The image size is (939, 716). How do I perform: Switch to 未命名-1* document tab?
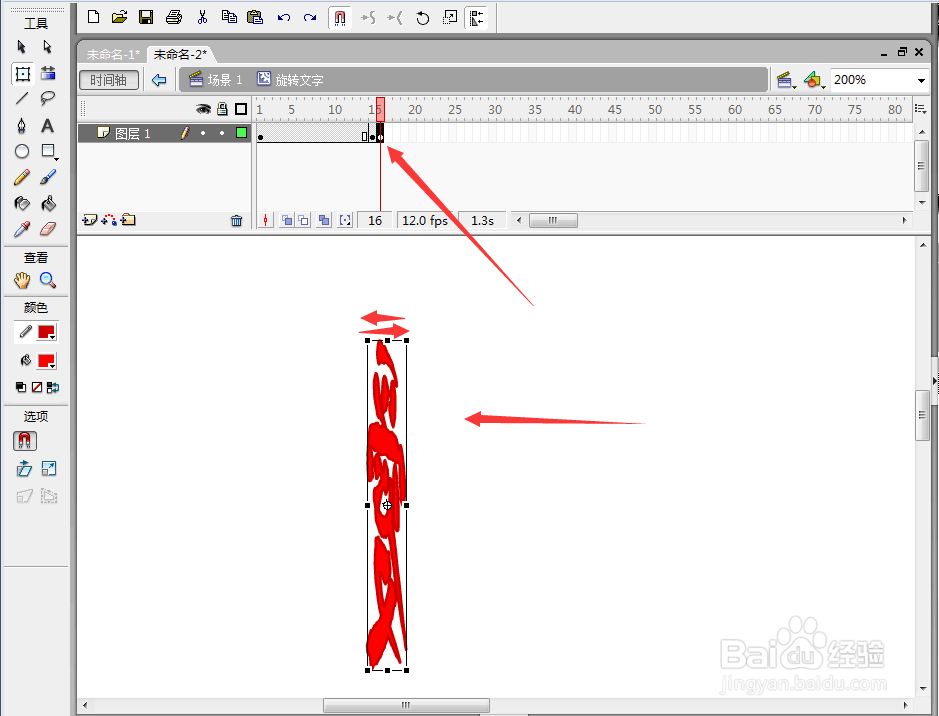[113, 54]
